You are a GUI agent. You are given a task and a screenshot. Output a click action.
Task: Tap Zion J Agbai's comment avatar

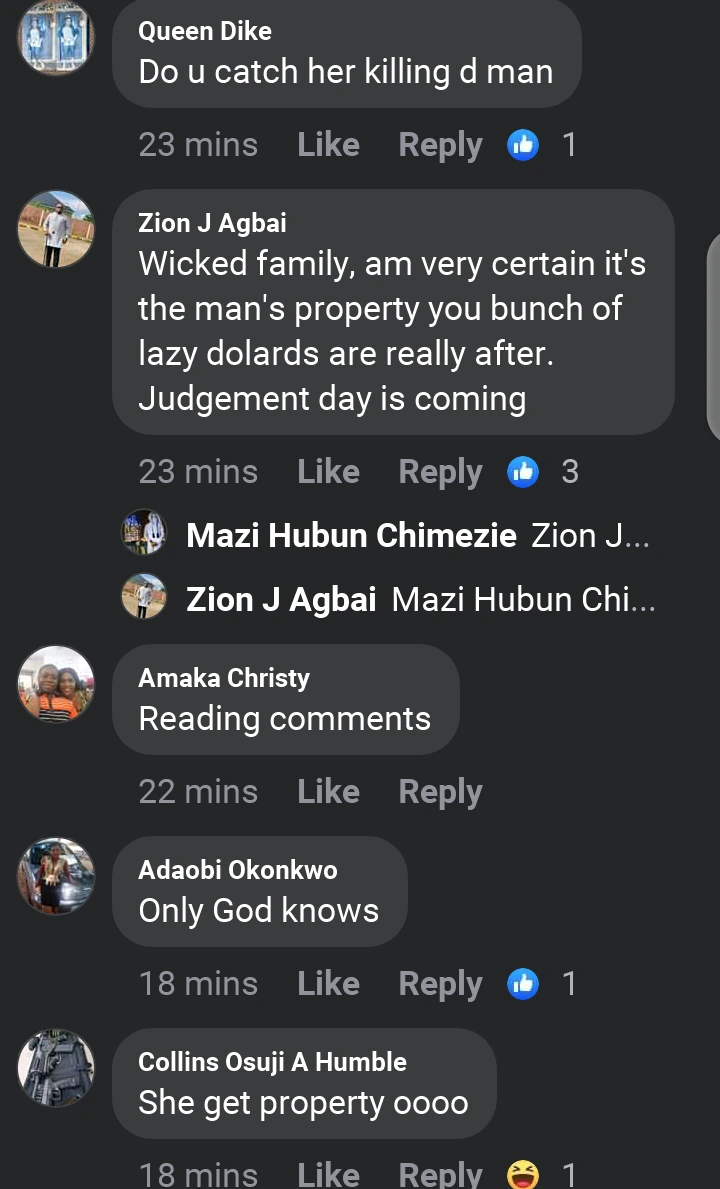[56, 229]
